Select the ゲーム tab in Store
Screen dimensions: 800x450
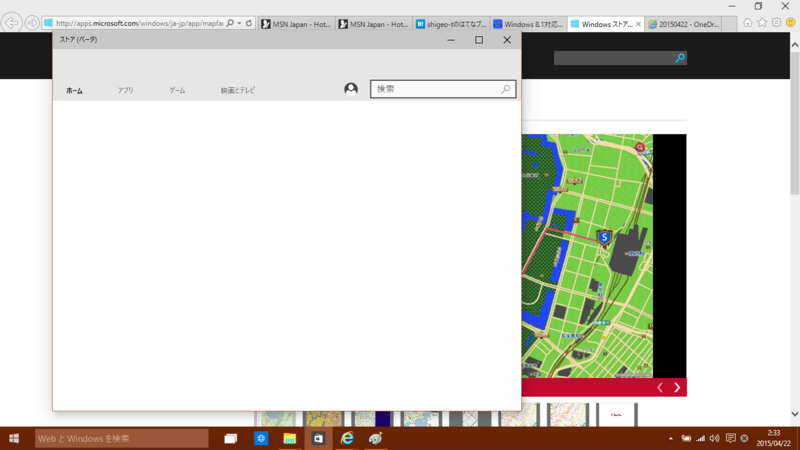[x=177, y=90]
